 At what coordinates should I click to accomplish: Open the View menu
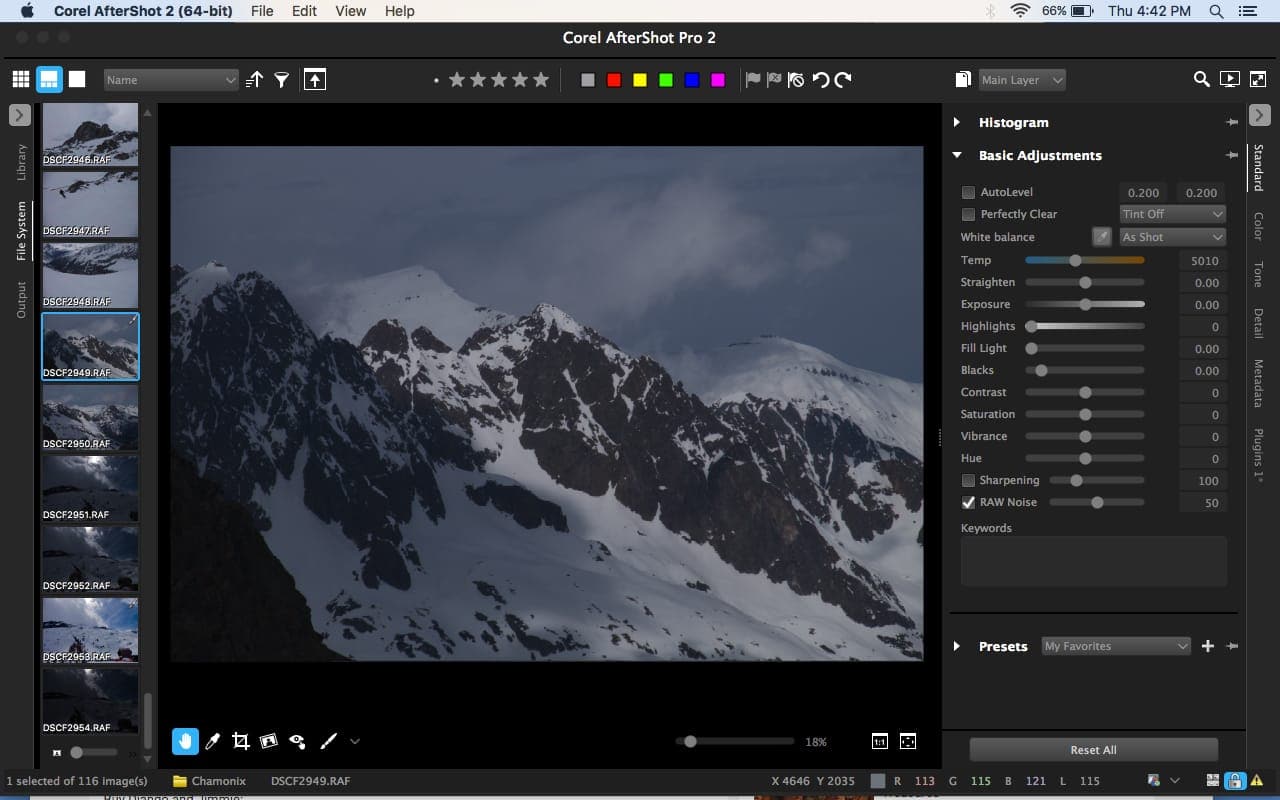pyautogui.click(x=350, y=11)
